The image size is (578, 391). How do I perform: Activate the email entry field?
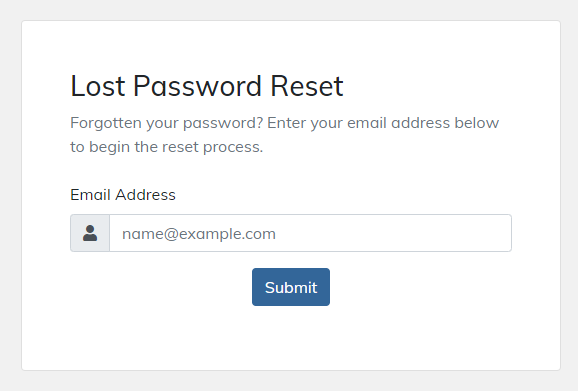click(310, 233)
